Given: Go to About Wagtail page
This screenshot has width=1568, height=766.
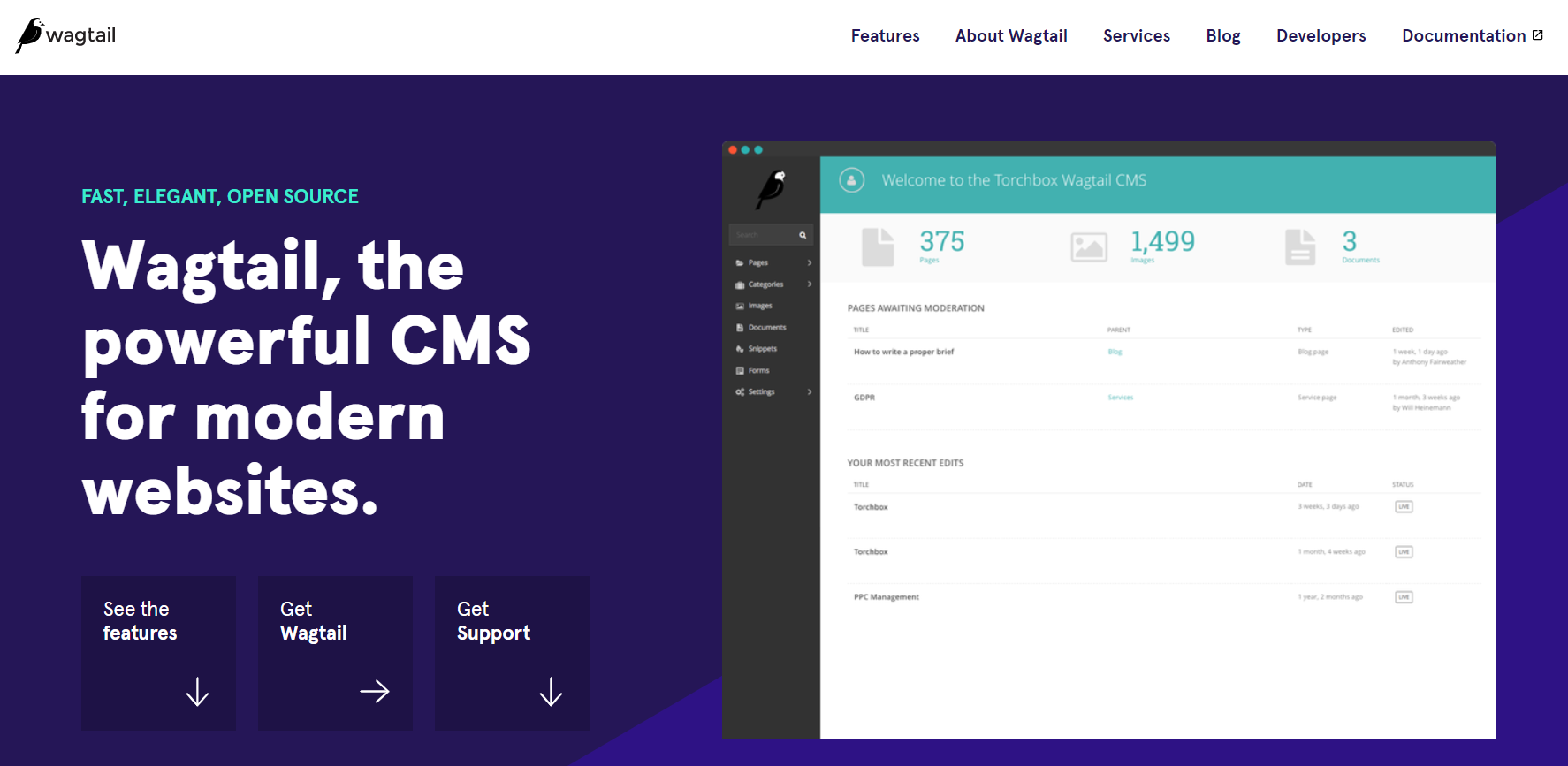Looking at the screenshot, I should 1011,36.
